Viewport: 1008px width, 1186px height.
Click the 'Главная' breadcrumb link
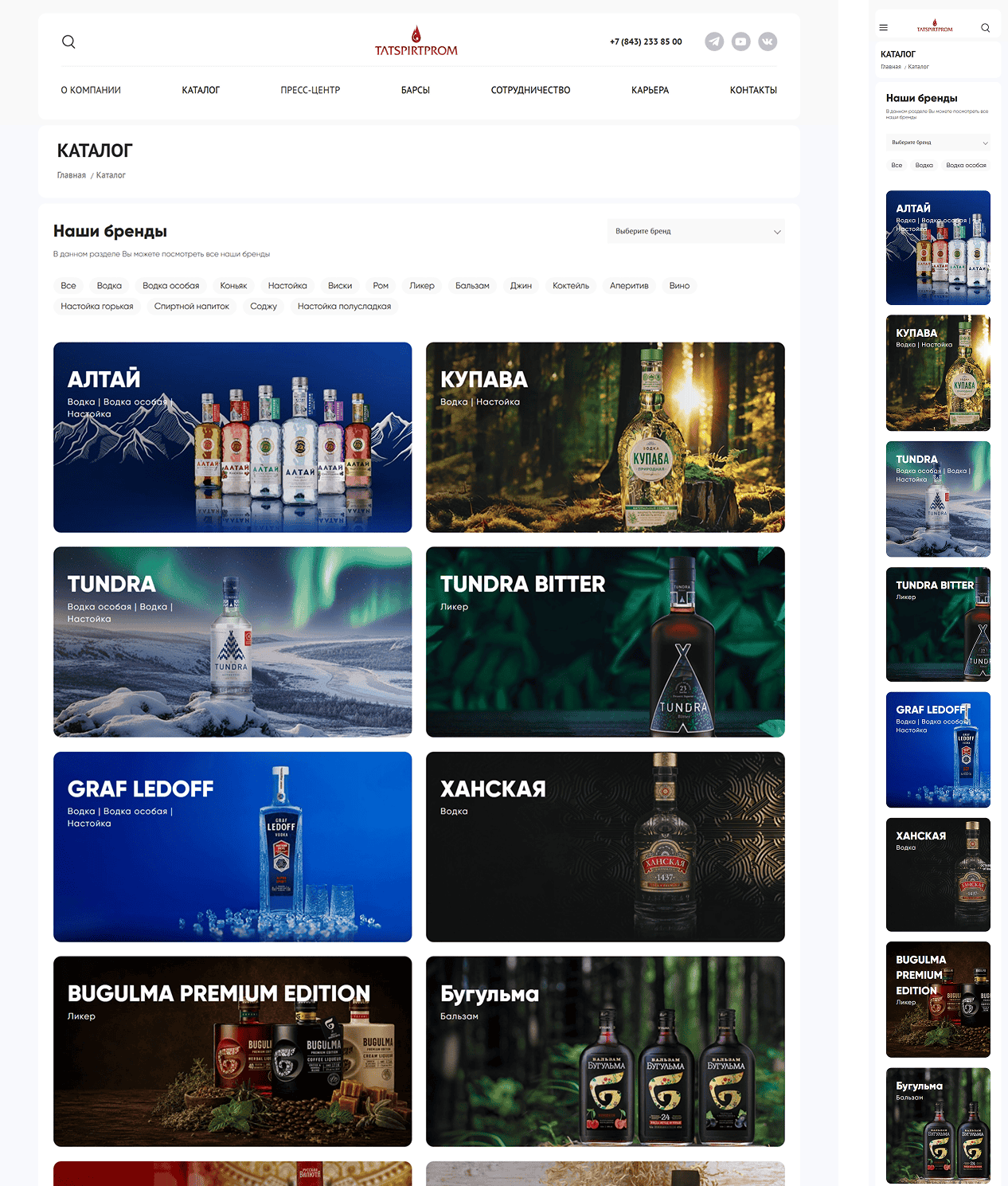click(x=72, y=175)
